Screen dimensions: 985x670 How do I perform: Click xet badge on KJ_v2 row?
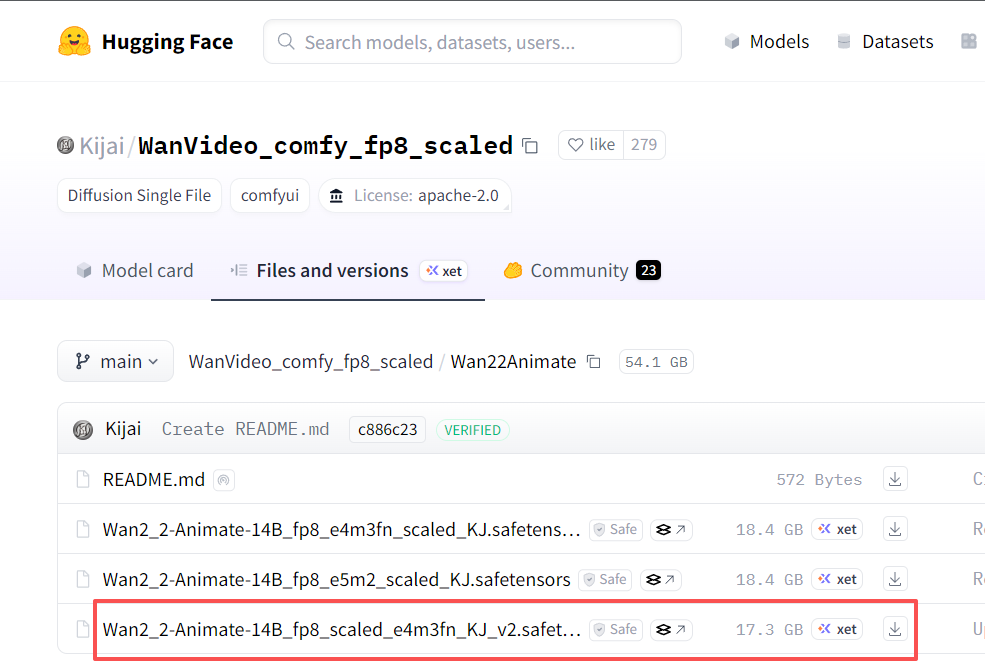point(837,629)
